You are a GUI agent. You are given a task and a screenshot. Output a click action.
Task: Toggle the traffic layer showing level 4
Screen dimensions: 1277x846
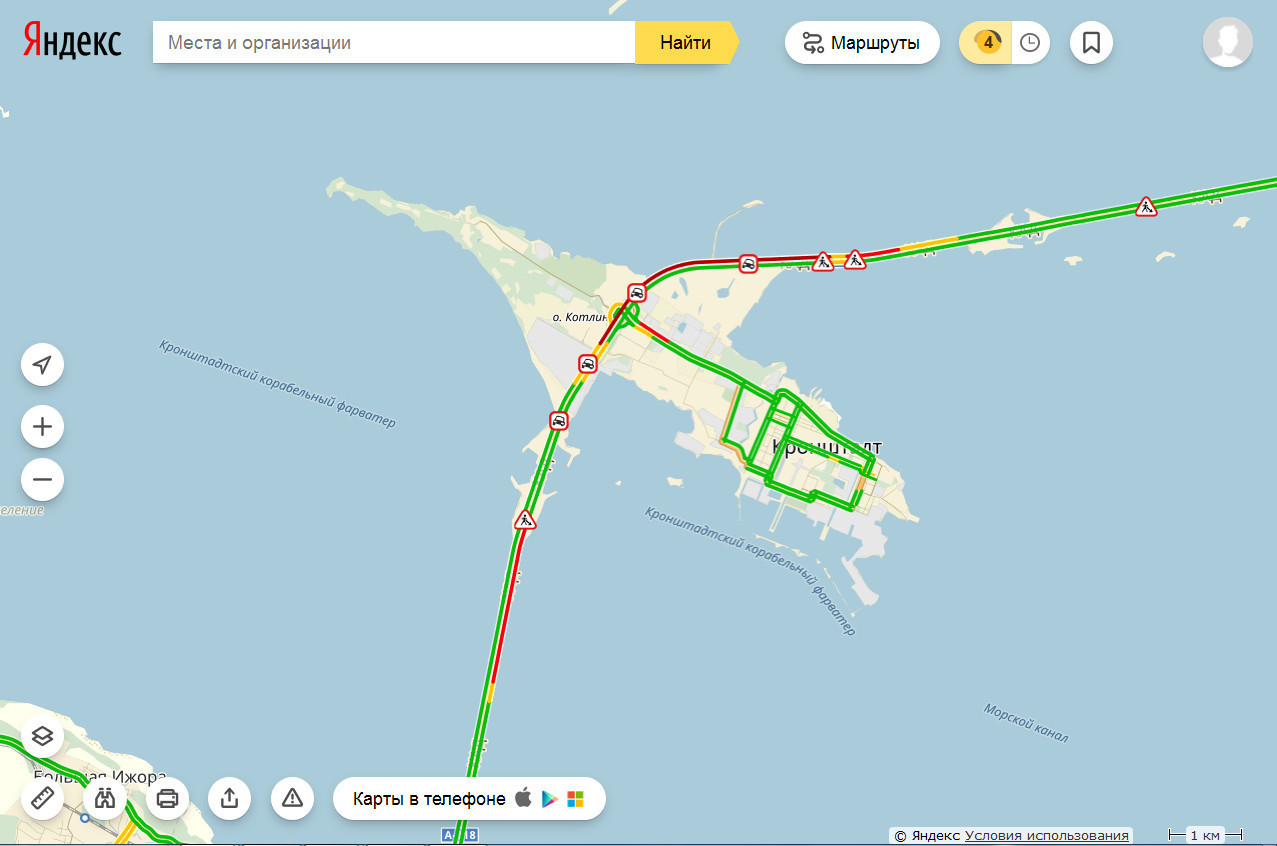pos(987,43)
